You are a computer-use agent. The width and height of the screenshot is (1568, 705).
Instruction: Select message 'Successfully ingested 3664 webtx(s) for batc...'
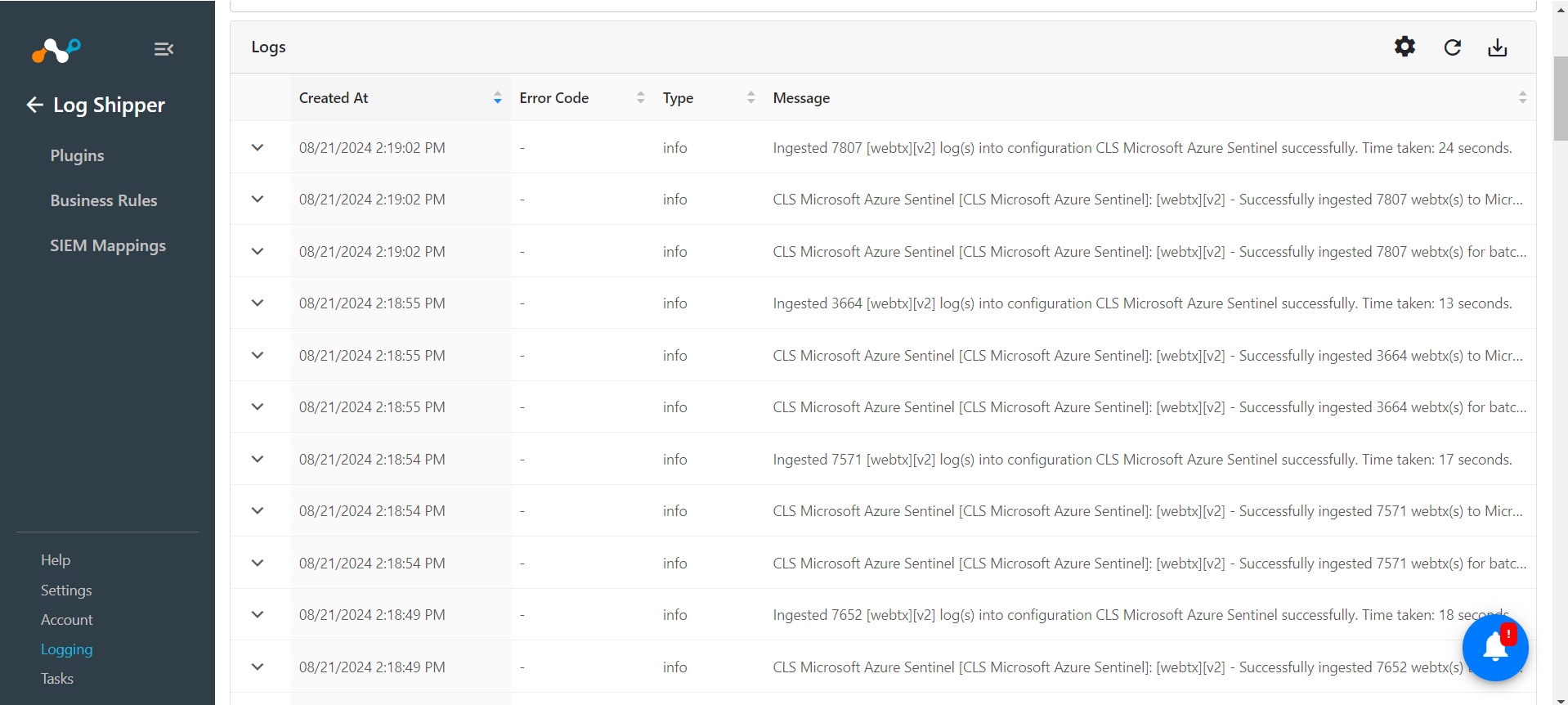tap(1149, 407)
